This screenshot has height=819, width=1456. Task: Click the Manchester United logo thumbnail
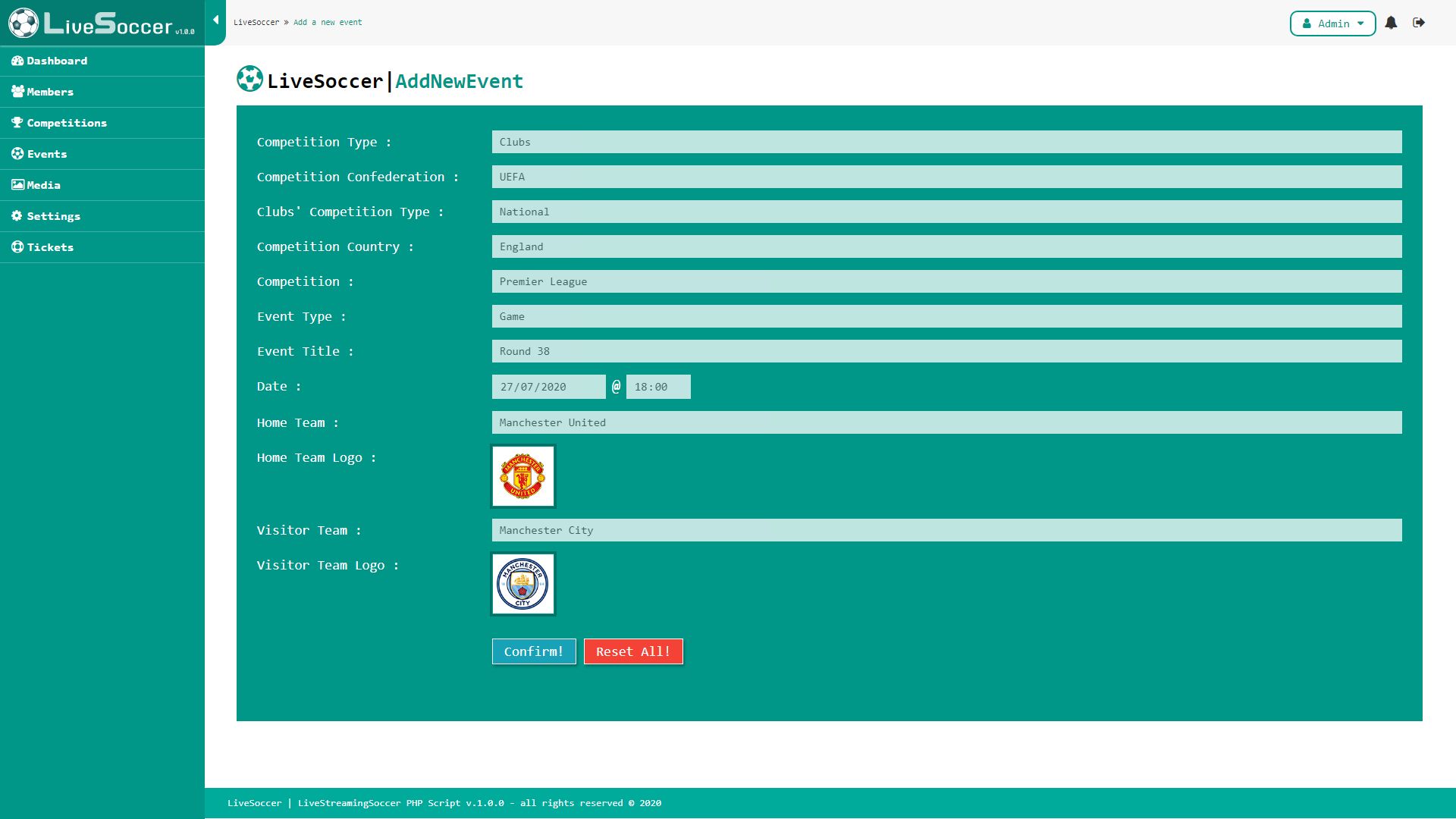(522, 476)
